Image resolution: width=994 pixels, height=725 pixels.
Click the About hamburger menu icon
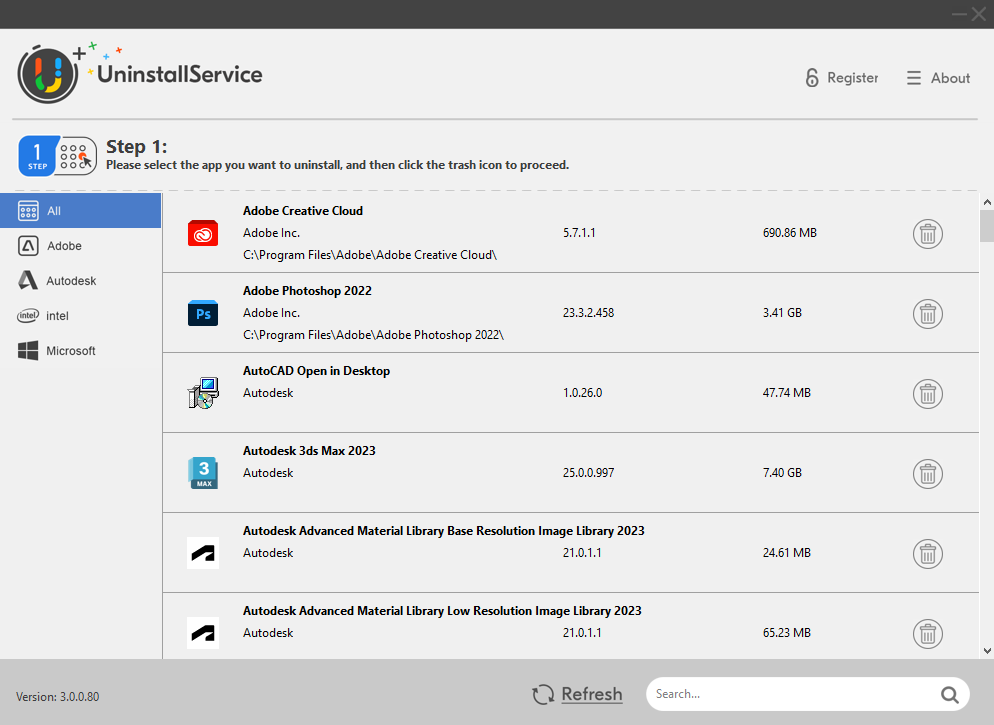coord(913,78)
